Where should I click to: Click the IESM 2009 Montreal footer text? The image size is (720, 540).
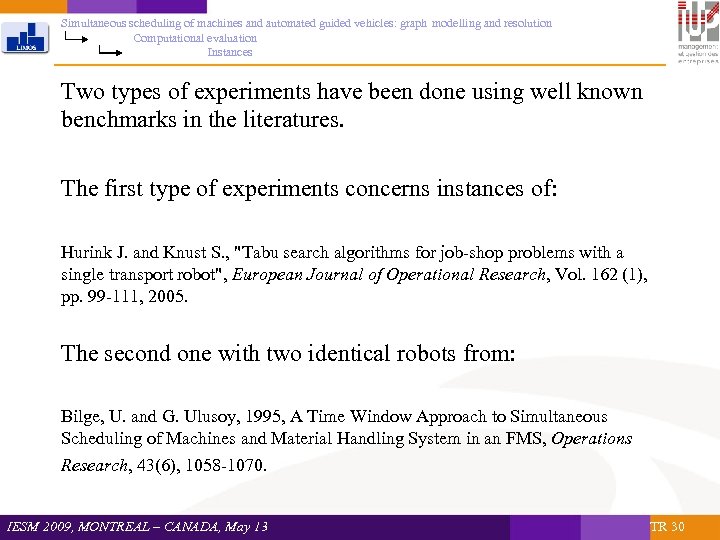click(137, 526)
